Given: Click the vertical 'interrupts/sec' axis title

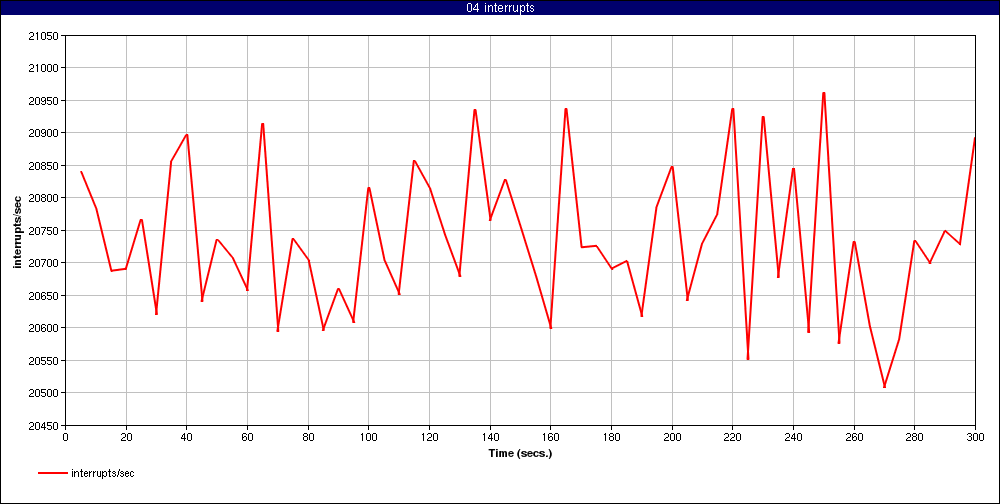Looking at the screenshot, I should point(18,230).
